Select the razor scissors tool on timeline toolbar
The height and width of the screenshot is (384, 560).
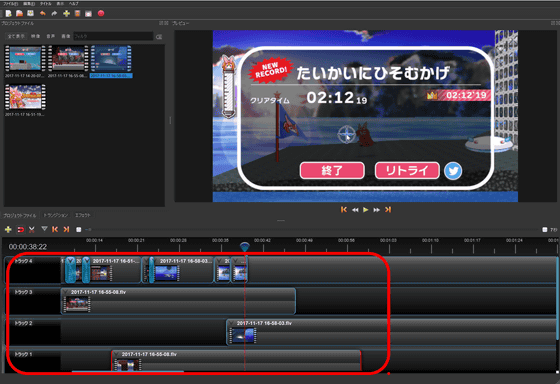[x=32, y=229]
